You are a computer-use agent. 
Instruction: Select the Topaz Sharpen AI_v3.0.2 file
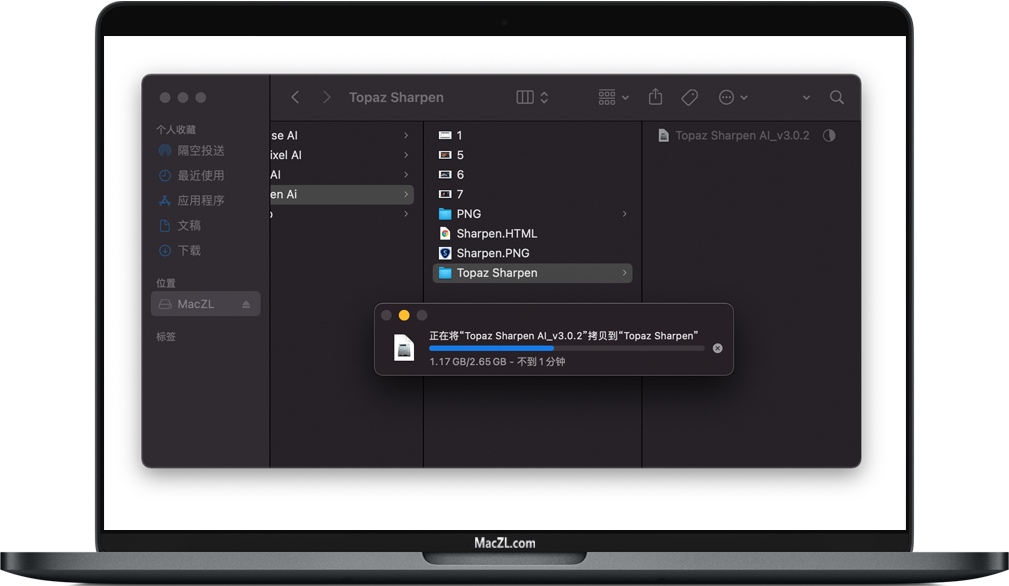[741, 136]
